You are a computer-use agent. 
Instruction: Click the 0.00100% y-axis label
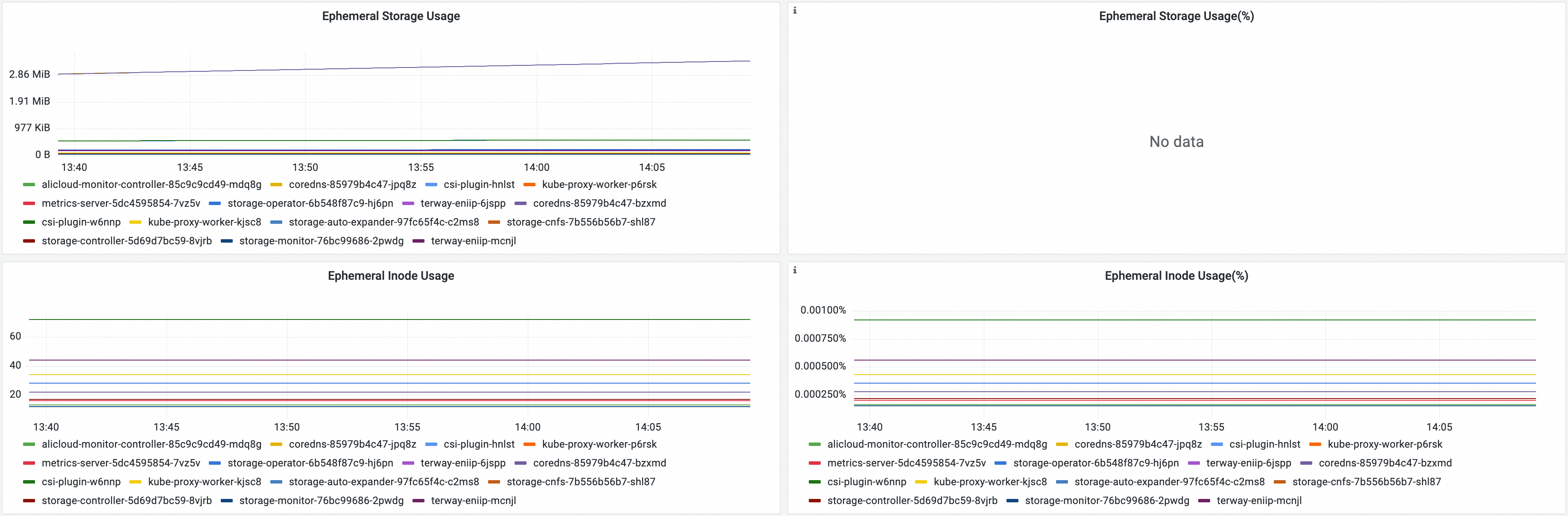[823, 310]
